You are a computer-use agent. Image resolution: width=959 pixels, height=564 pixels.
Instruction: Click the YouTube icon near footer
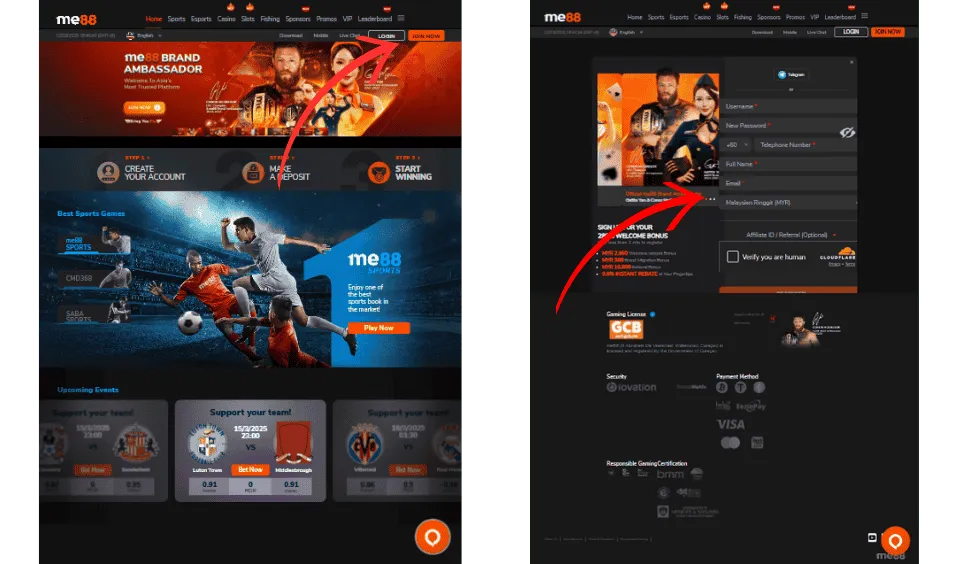click(x=872, y=538)
